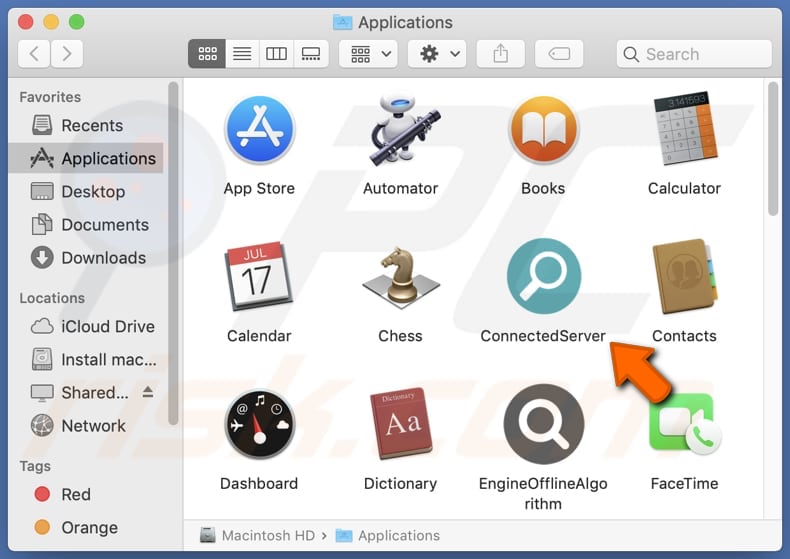The width and height of the screenshot is (790, 559).
Task: Filter by the Red tag
Action: point(86,494)
